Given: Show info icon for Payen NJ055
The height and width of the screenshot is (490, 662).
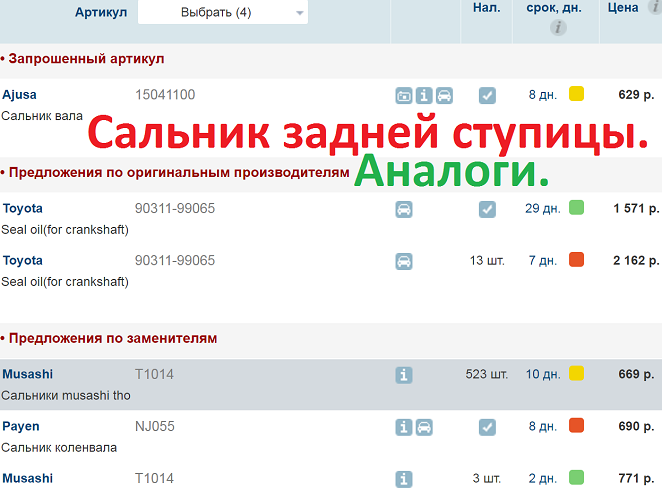Looking at the screenshot, I should click(x=404, y=427).
